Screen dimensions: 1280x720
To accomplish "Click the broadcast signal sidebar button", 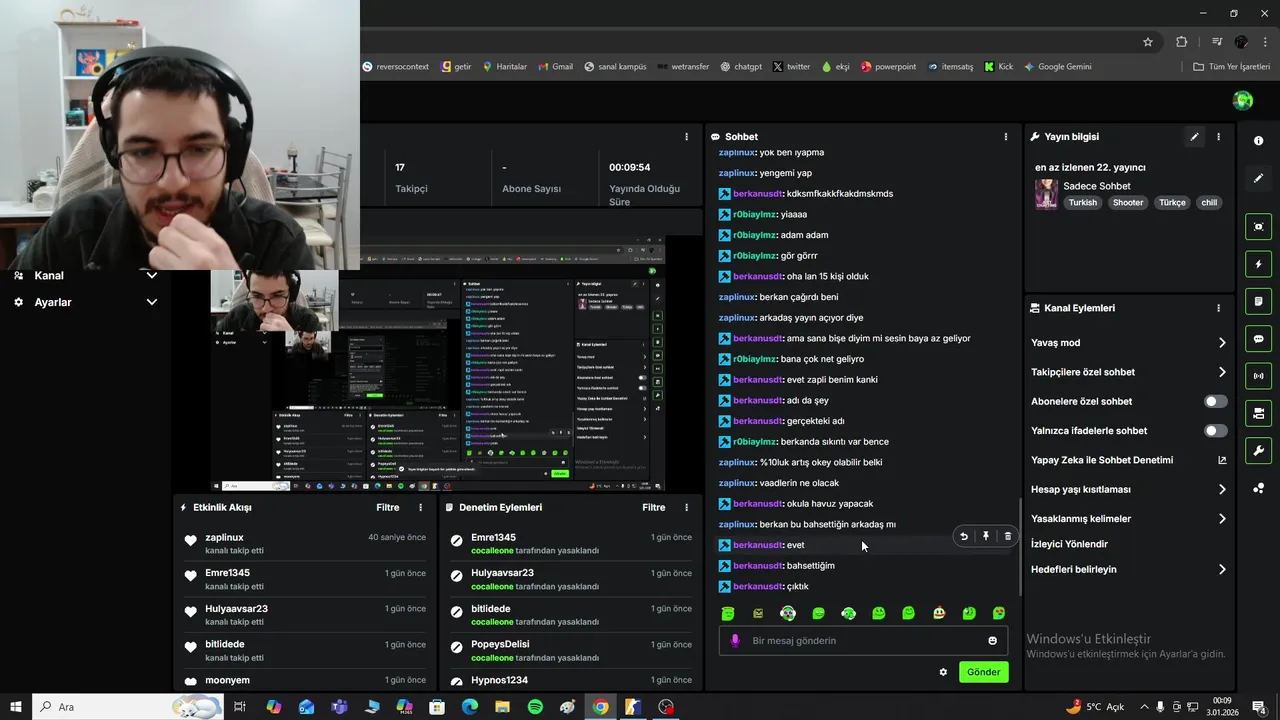I will 1258,376.
